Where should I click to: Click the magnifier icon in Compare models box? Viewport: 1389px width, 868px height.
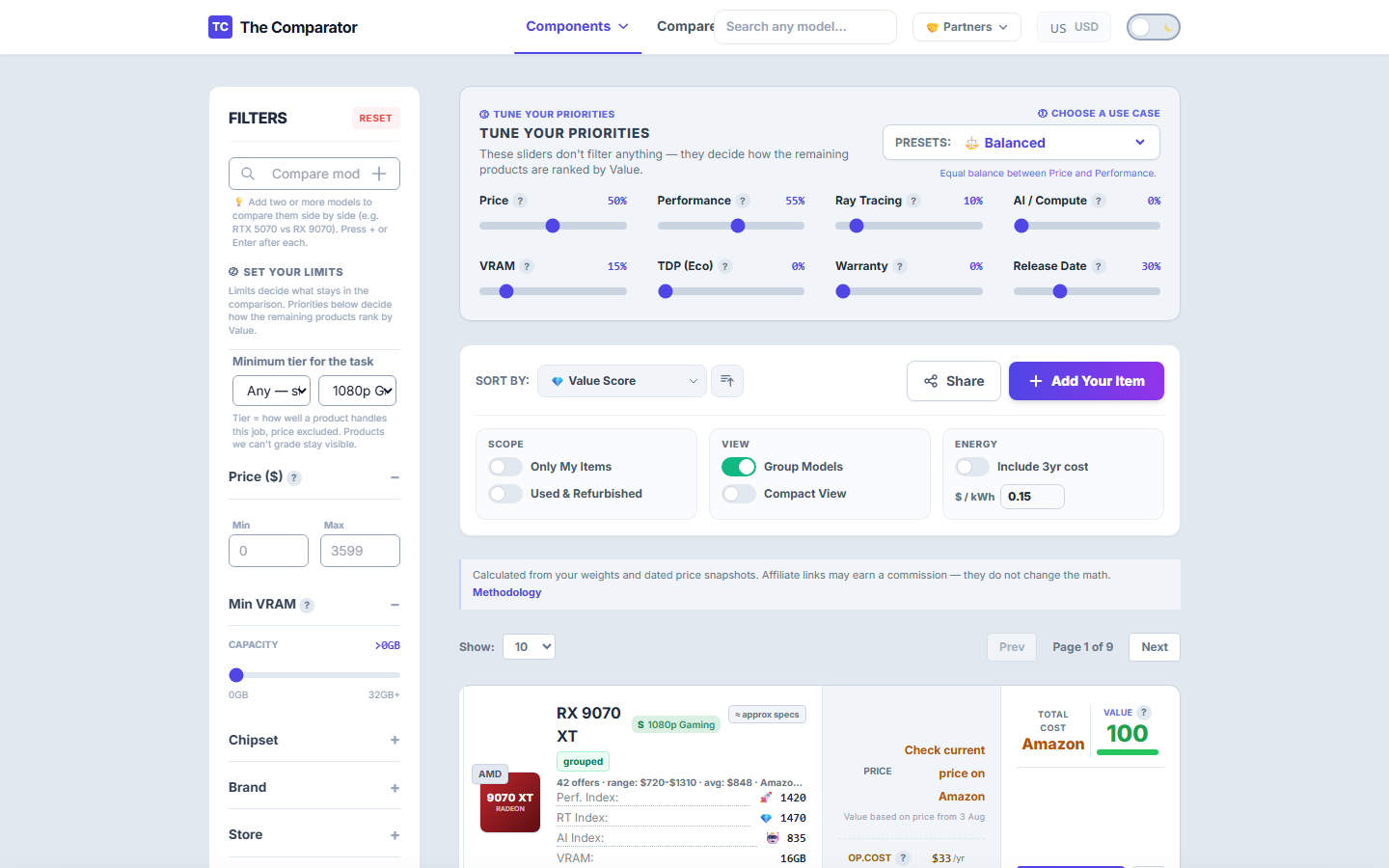pyautogui.click(x=248, y=174)
